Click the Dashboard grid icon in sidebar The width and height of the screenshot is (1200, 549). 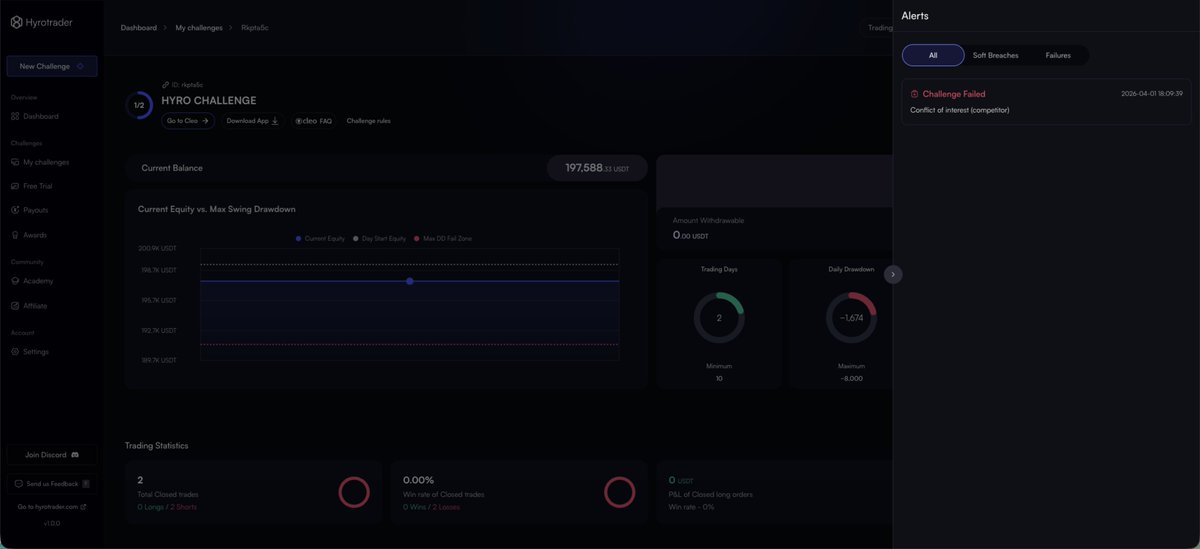pyautogui.click(x=15, y=116)
